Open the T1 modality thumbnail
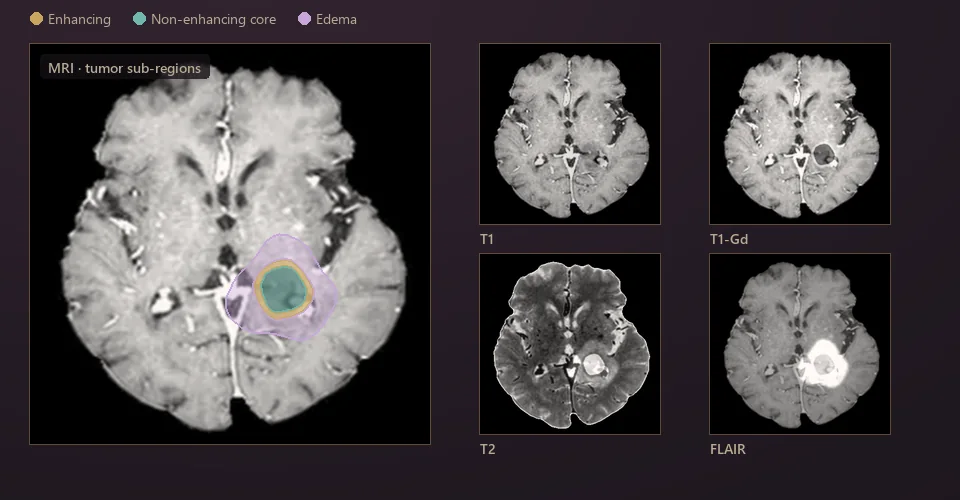The width and height of the screenshot is (960, 500). coord(569,133)
